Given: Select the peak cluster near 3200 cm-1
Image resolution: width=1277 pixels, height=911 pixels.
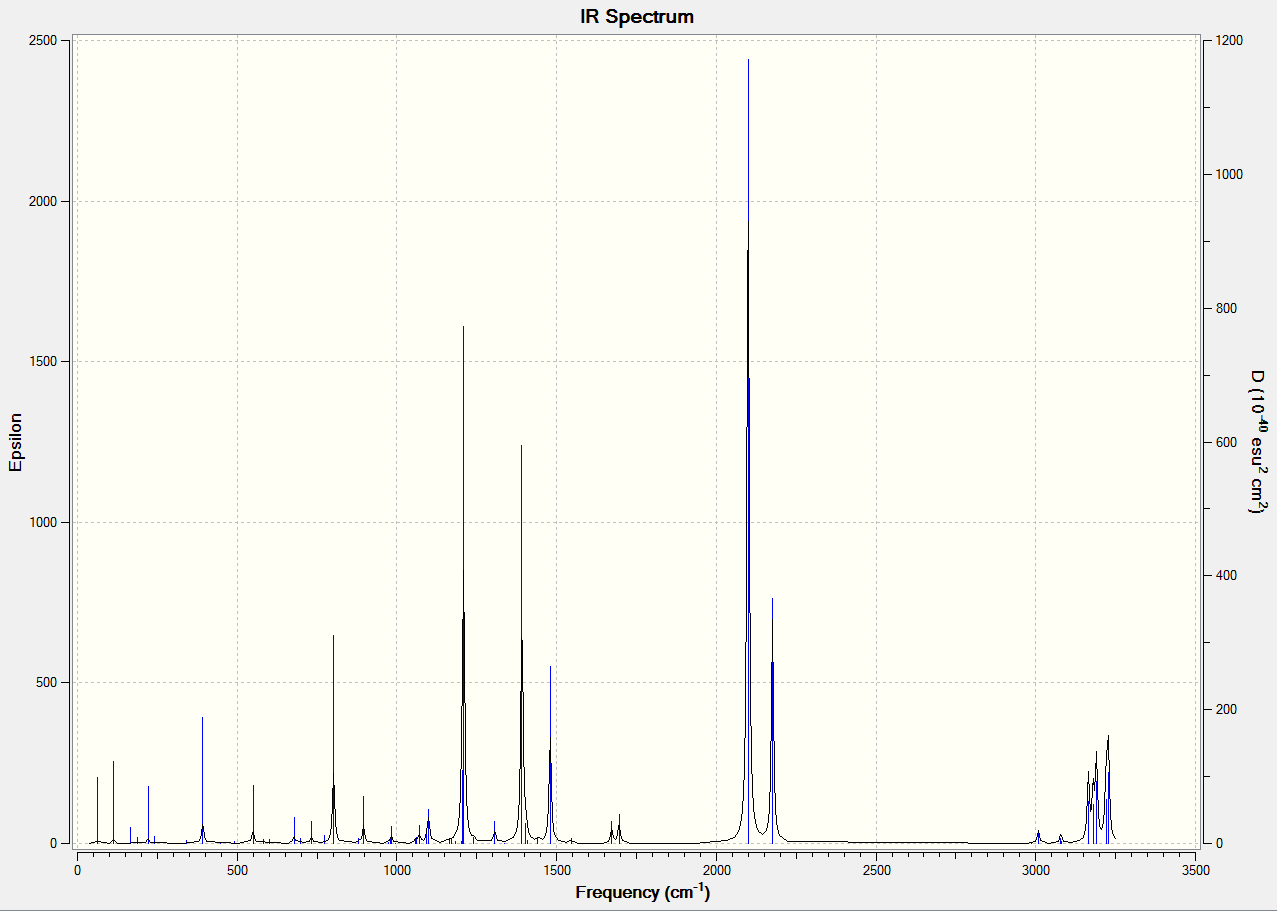Looking at the screenshot, I should click(1098, 790).
